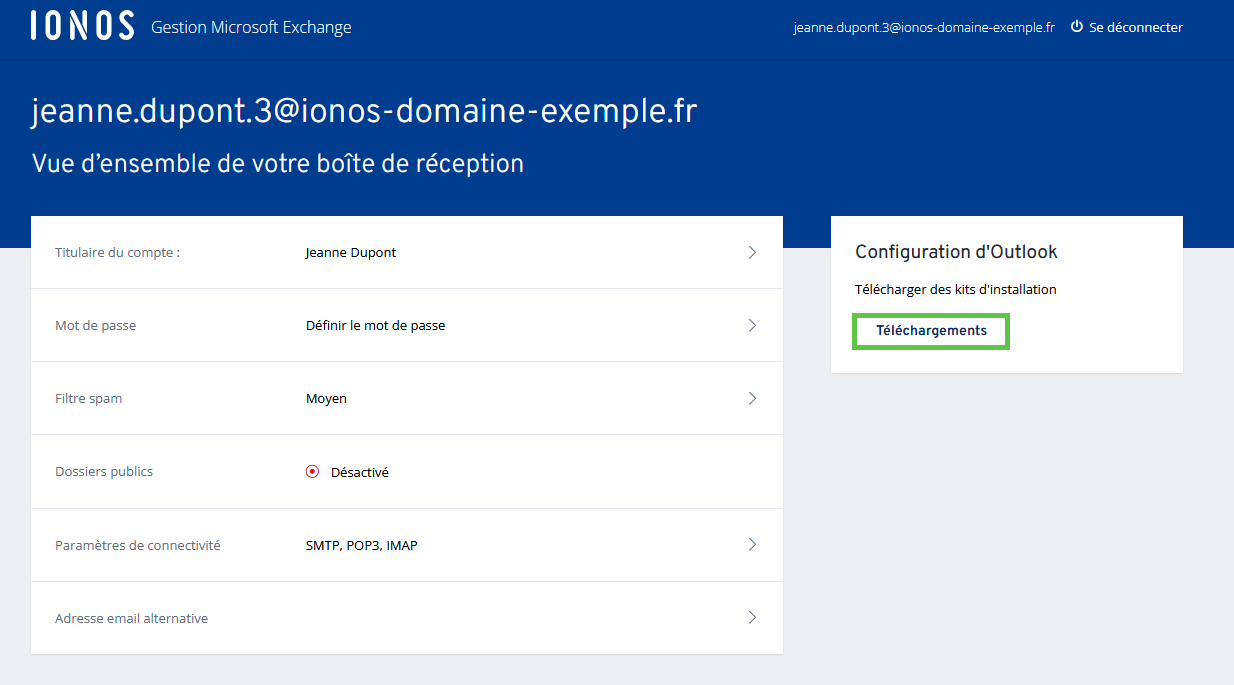Open the Filtre spam chevron arrow
This screenshot has width=1234, height=685.
click(752, 399)
